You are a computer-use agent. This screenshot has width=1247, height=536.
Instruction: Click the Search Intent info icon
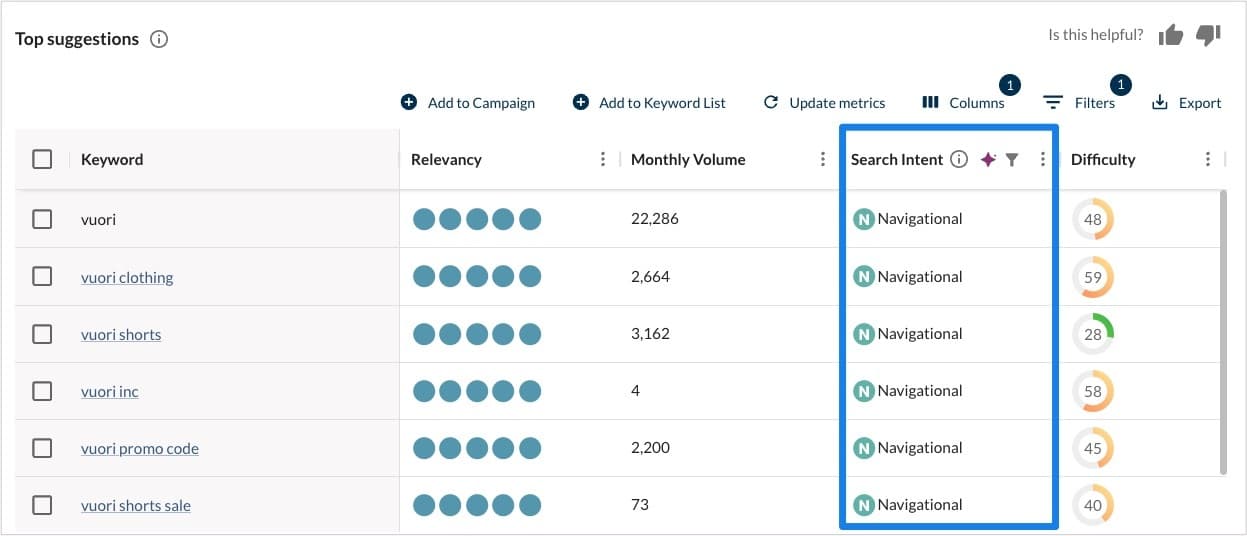[959, 159]
